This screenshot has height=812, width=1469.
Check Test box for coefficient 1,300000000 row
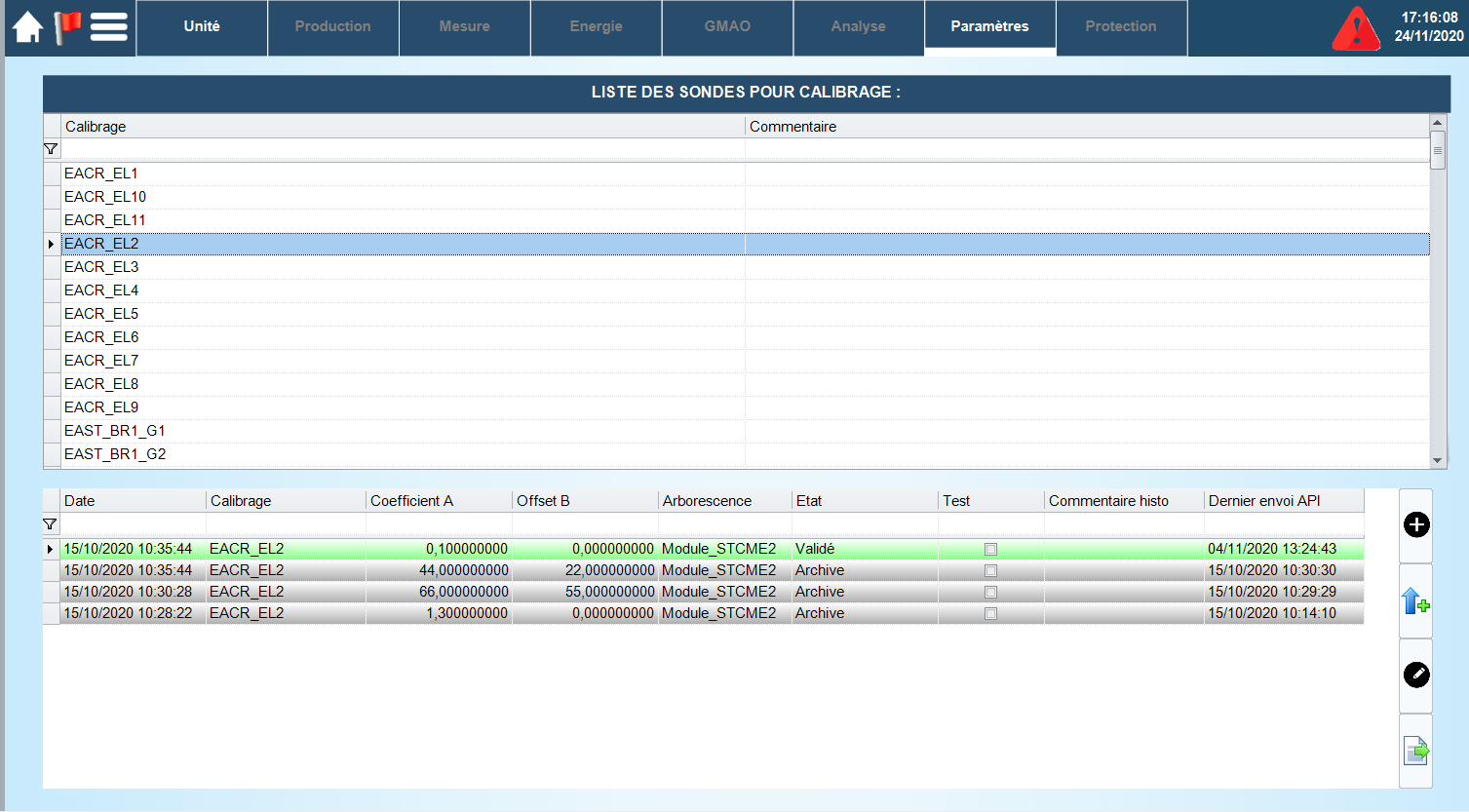tap(990, 614)
